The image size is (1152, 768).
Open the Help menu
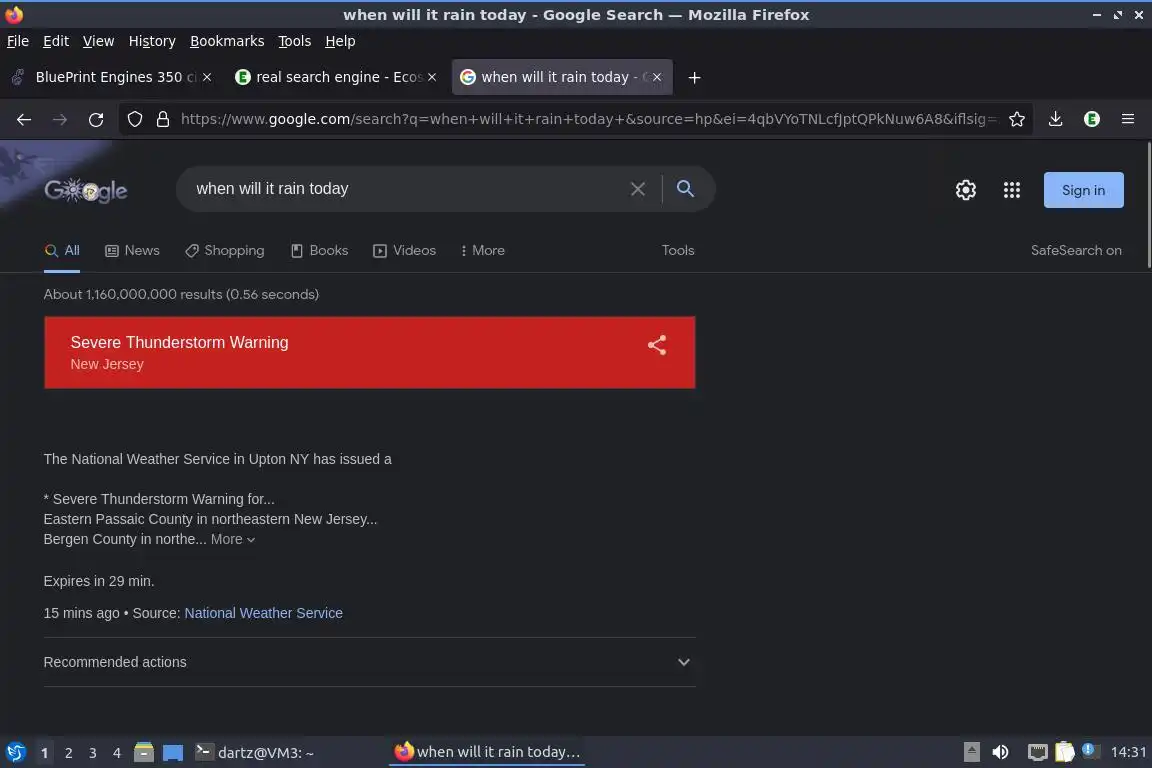coord(340,41)
